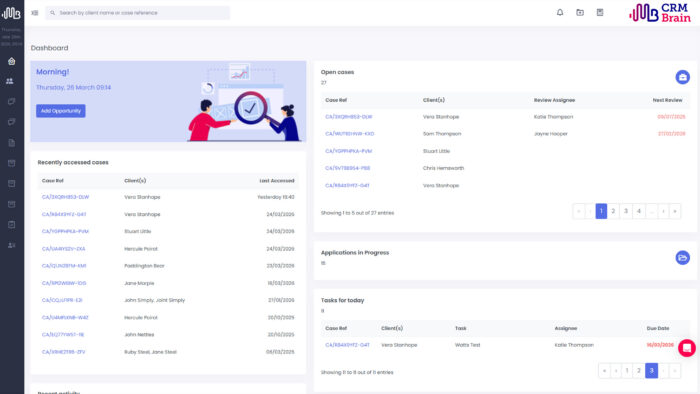Open Ruby Steel, Jane Steel case link
This screenshot has height=394, width=700.
coord(63,352)
